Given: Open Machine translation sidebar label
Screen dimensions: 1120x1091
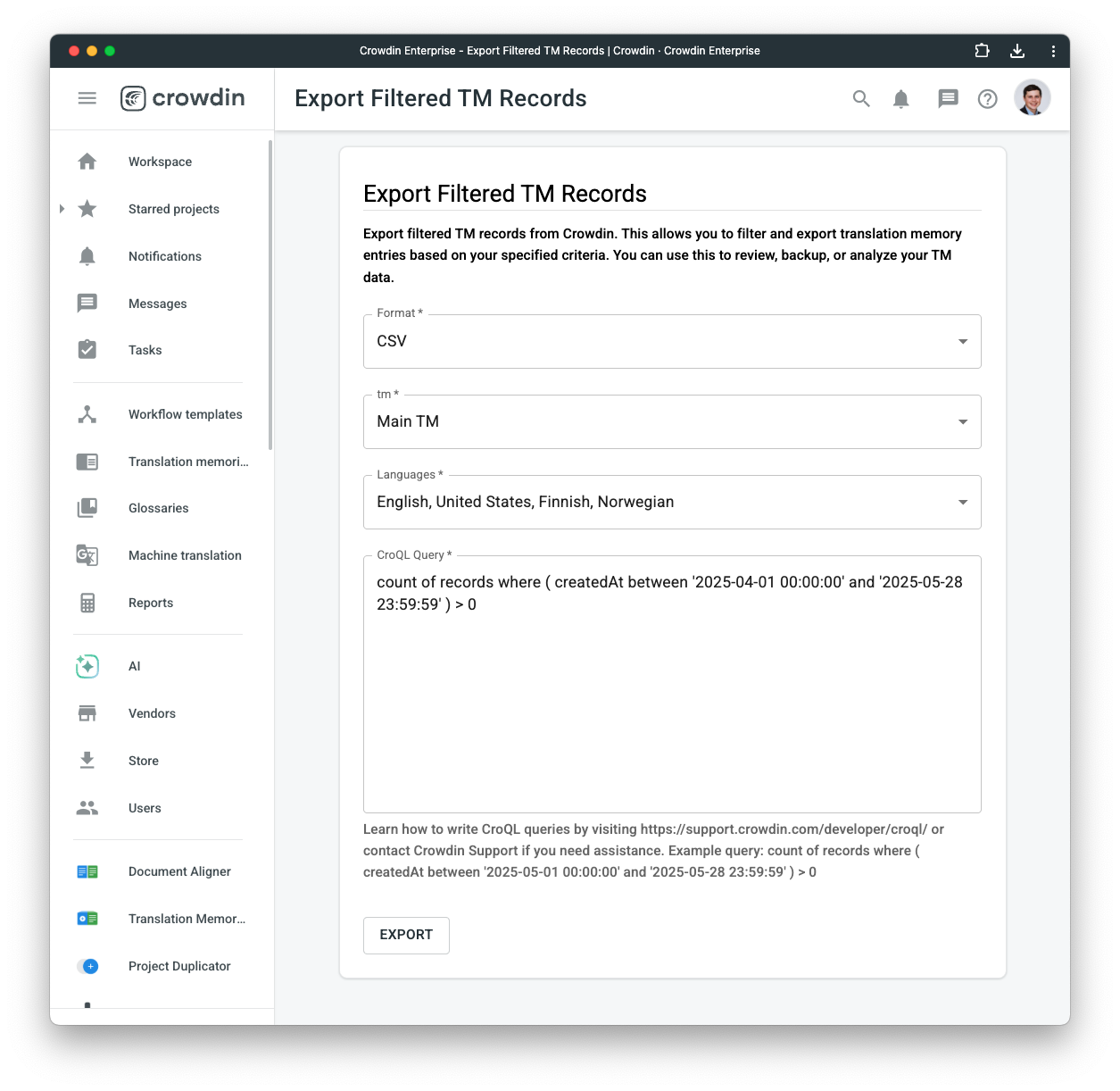Looking at the screenshot, I should (185, 555).
